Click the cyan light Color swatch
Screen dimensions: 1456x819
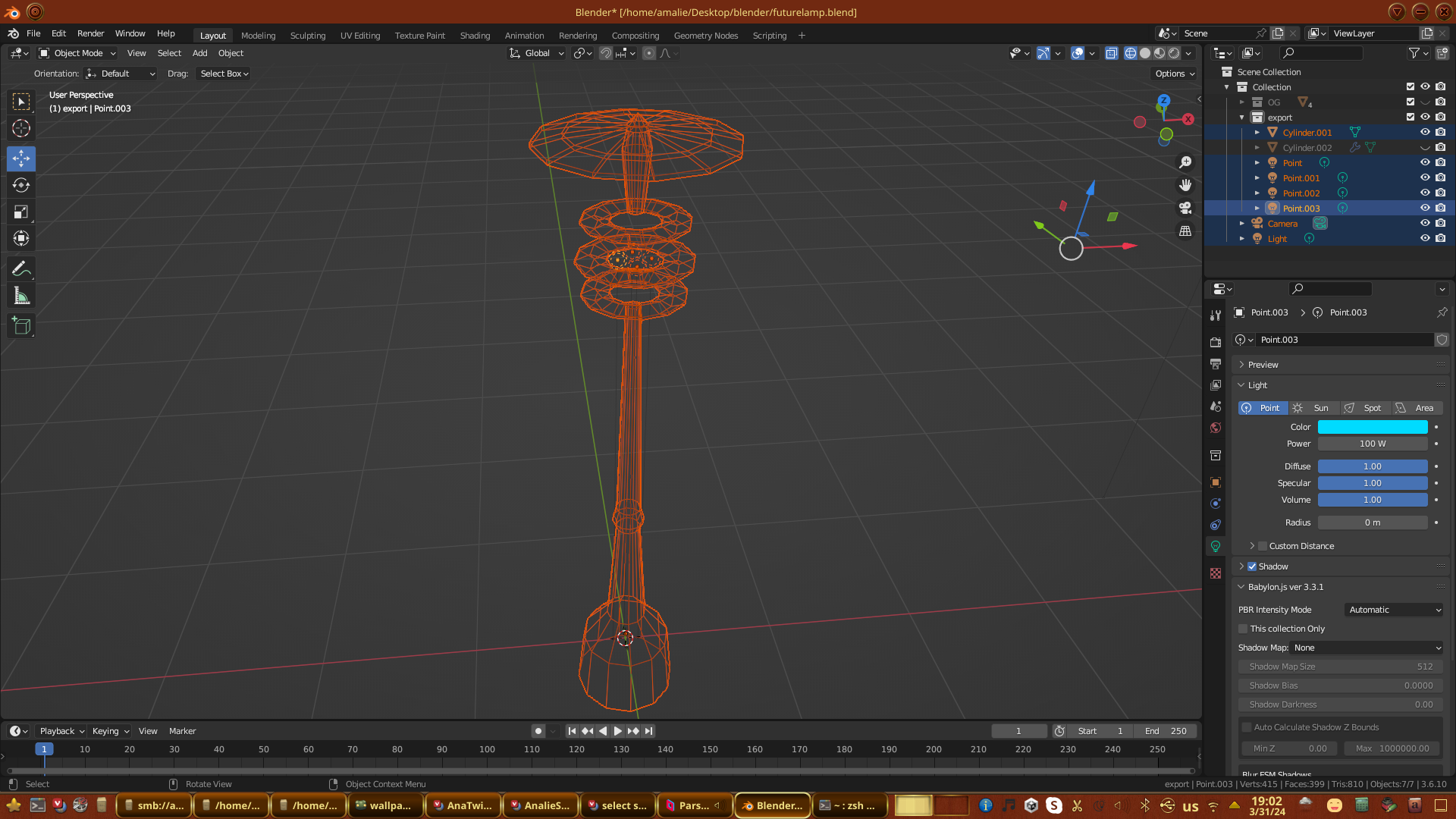pyautogui.click(x=1372, y=427)
